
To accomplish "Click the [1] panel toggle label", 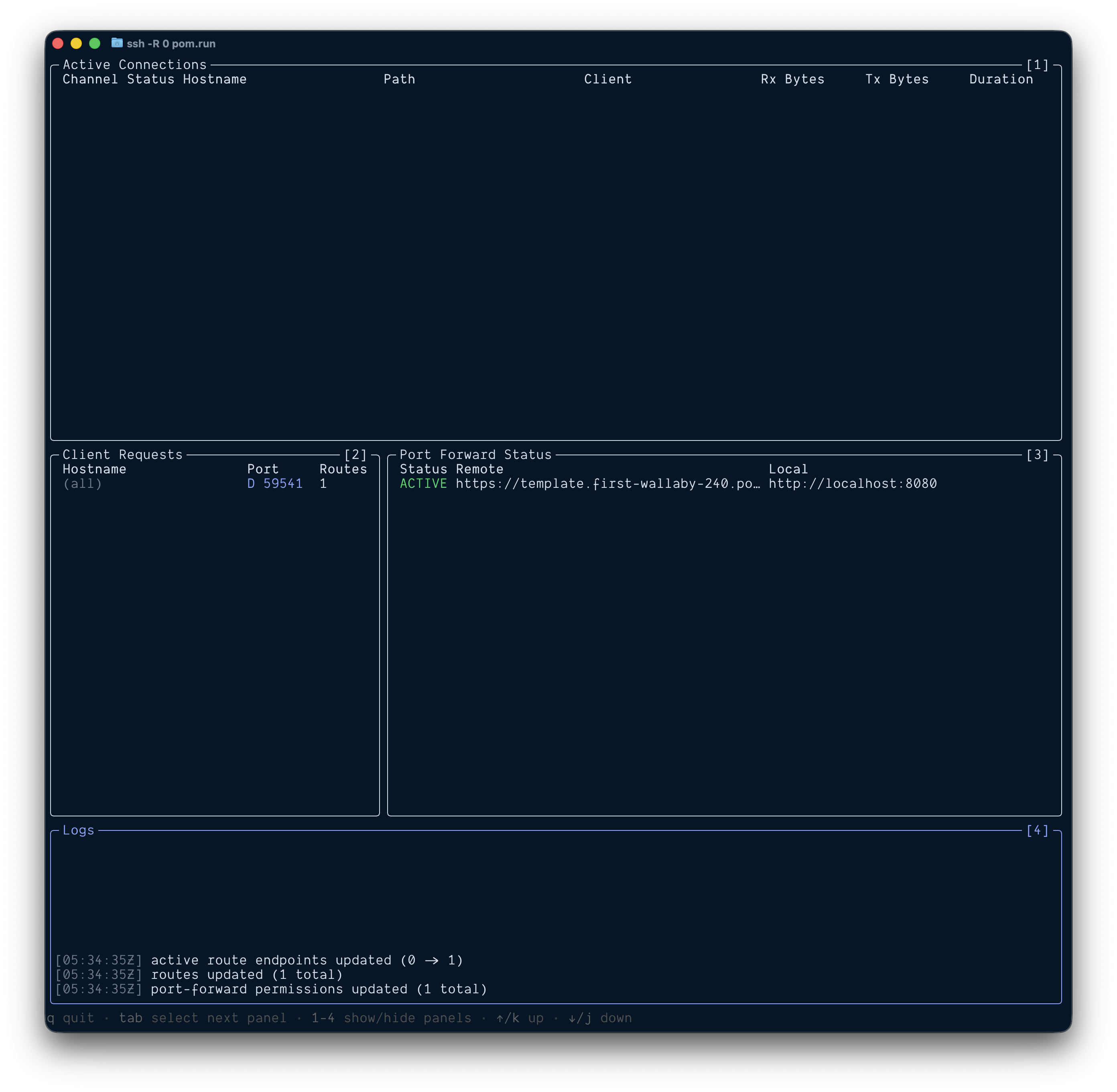I will click(1037, 65).
